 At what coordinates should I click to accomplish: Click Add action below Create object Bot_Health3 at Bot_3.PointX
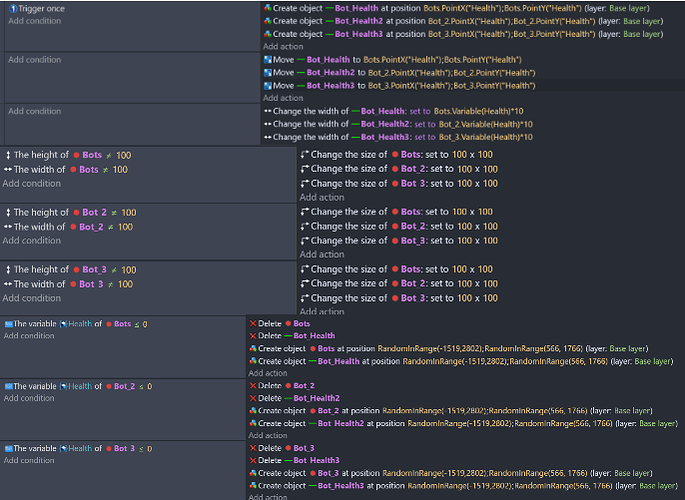283,47
